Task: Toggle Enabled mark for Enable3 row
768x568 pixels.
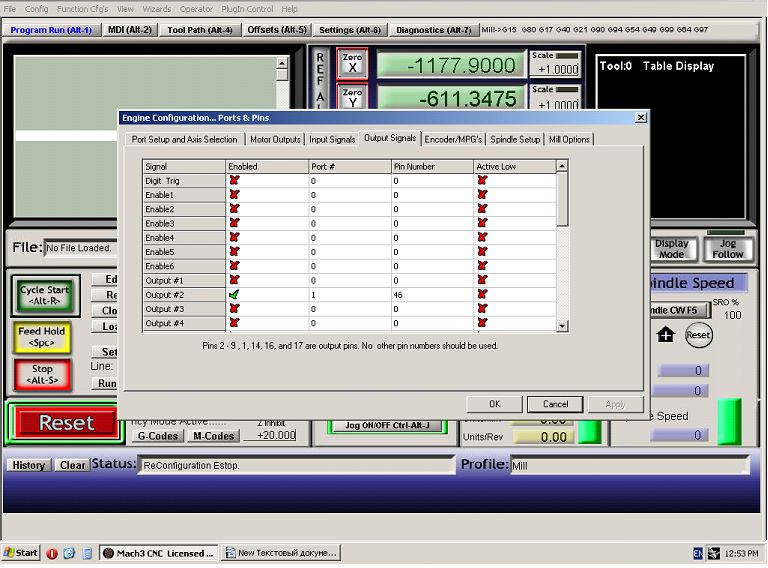Action: (234, 223)
